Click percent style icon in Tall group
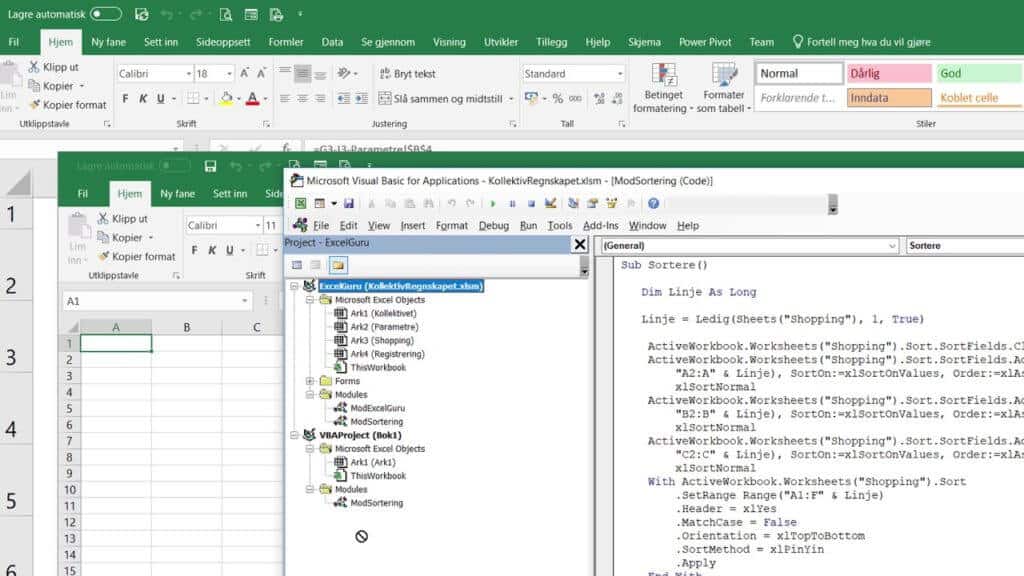 tap(558, 99)
